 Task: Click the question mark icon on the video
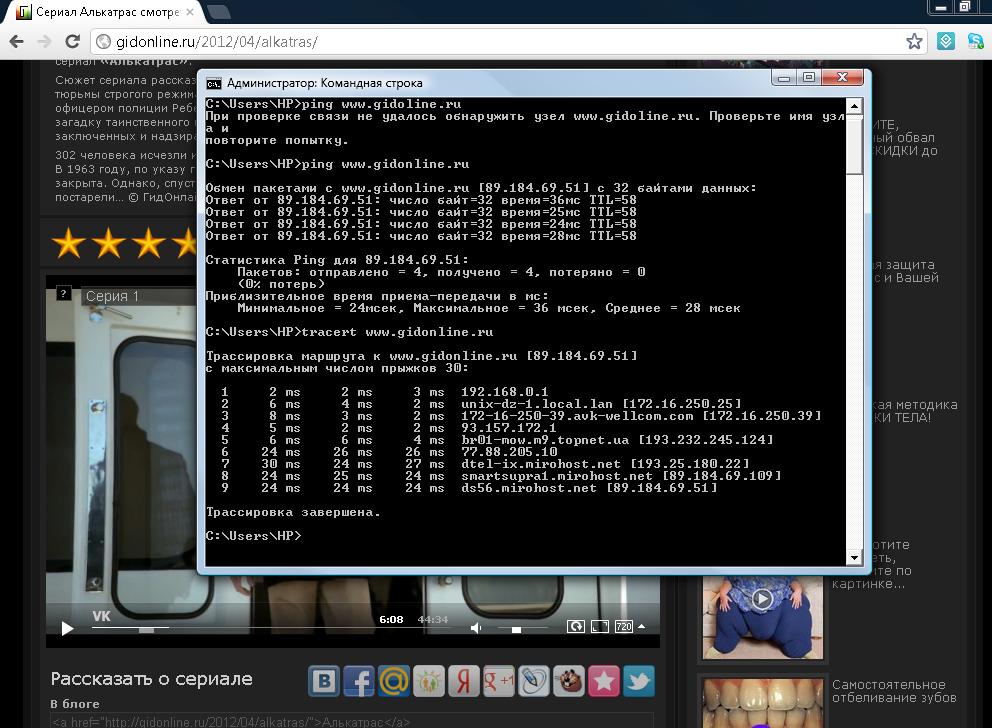(63, 293)
